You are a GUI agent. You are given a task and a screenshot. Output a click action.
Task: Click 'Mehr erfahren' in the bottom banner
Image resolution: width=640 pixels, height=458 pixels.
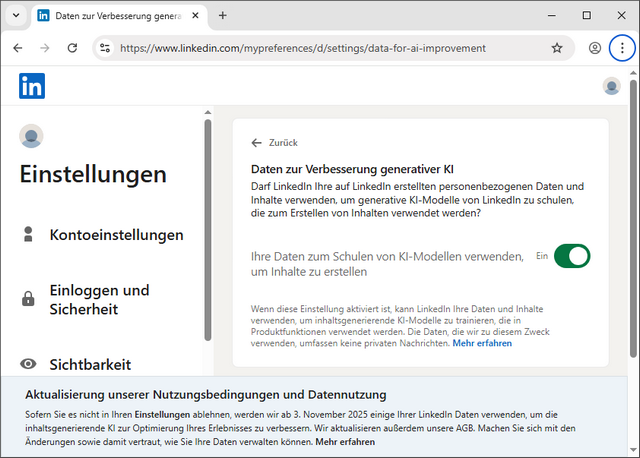(345, 442)
